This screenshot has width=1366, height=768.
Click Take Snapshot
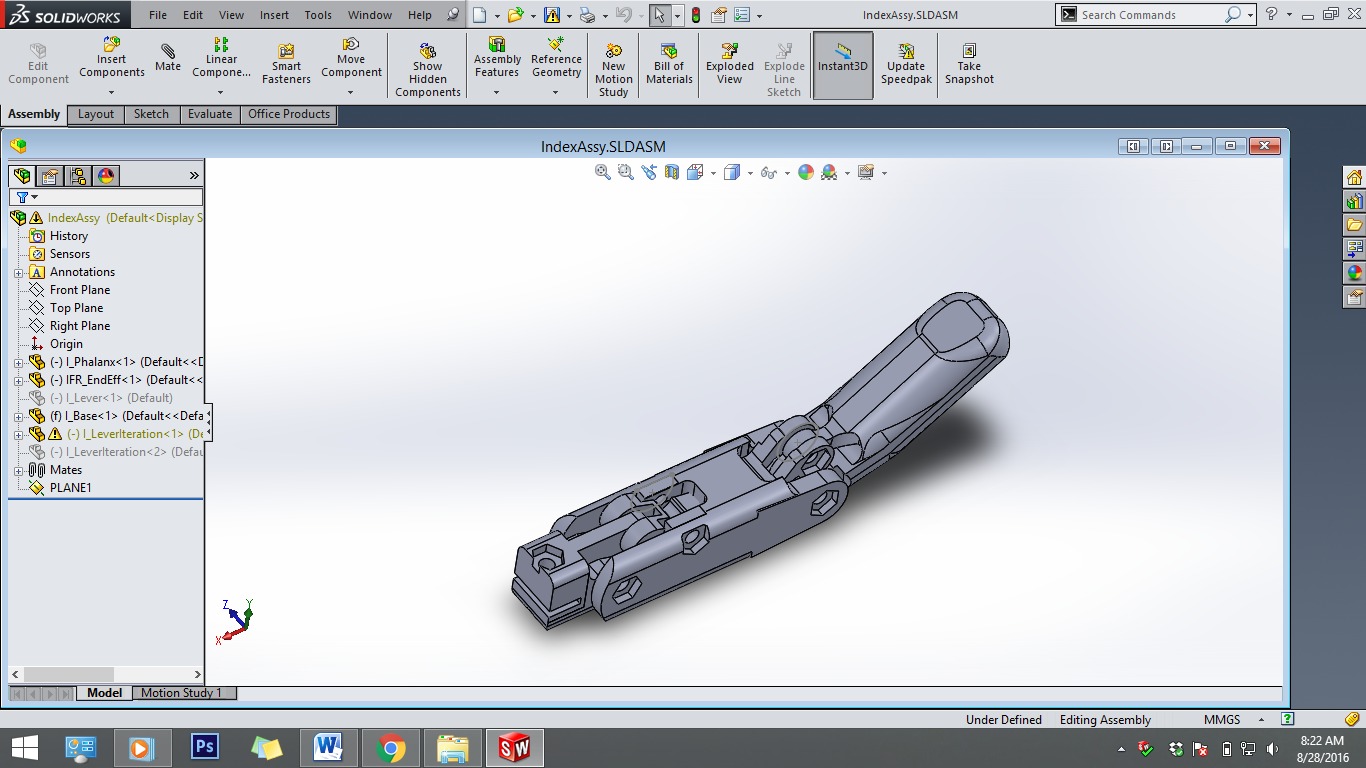point(969,65)
